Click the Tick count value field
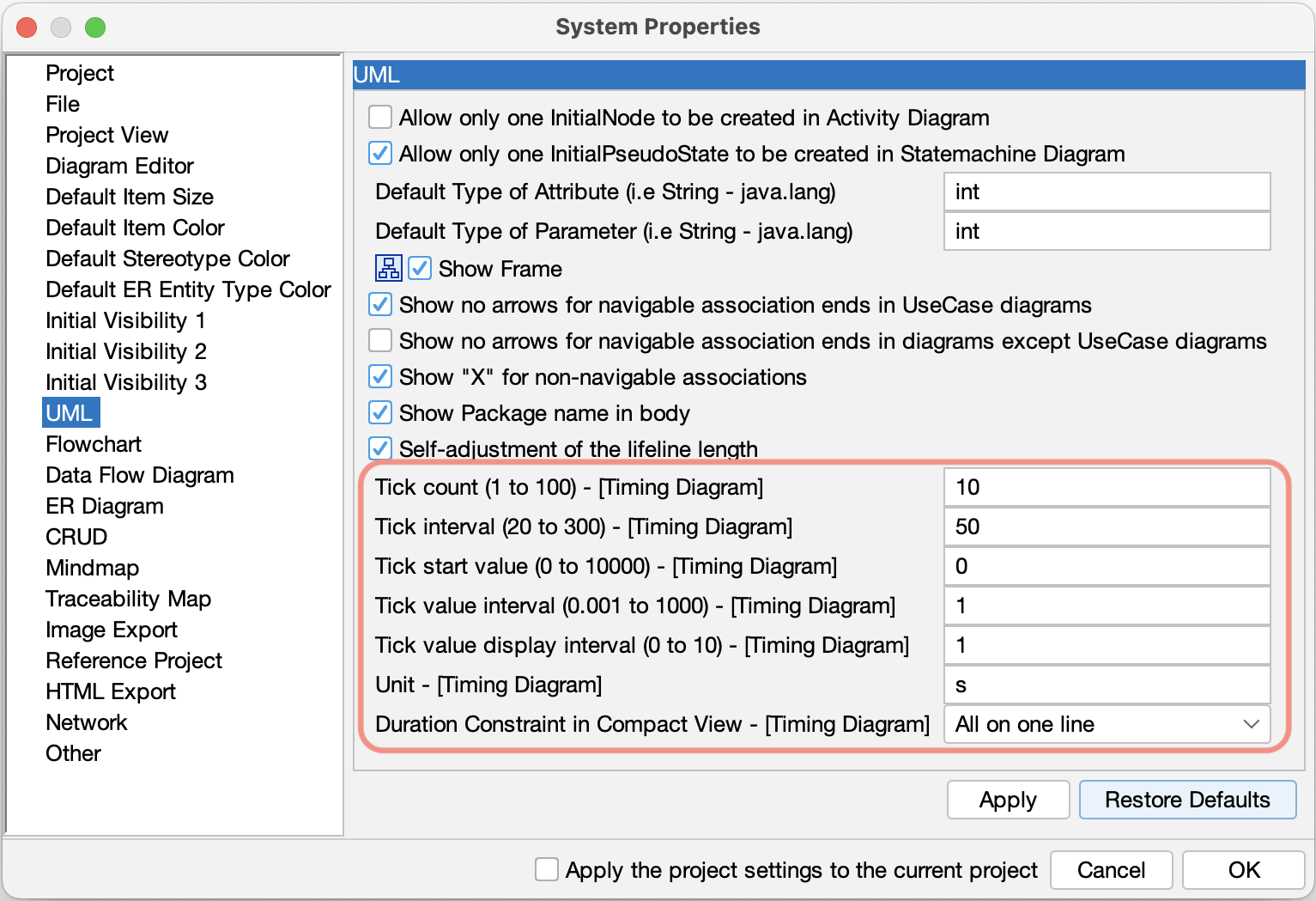 click(1106, 486)
